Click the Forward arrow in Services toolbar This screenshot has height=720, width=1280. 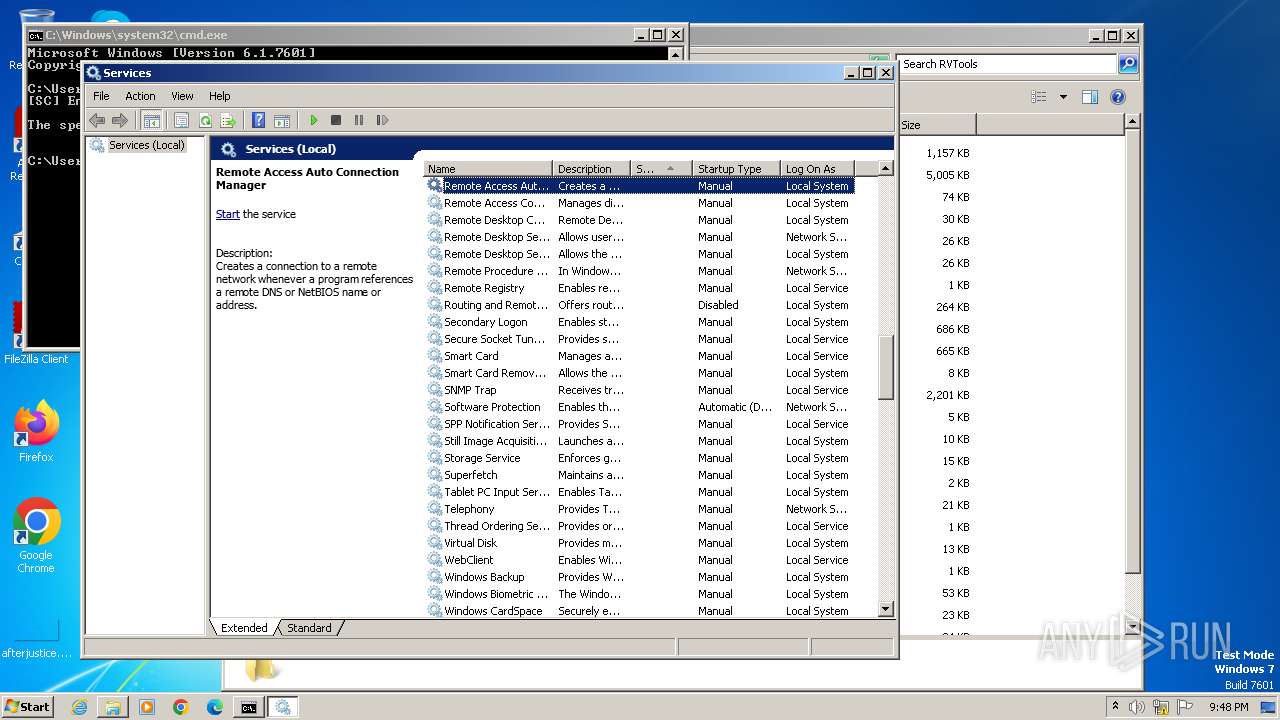(x=120, y=120)
